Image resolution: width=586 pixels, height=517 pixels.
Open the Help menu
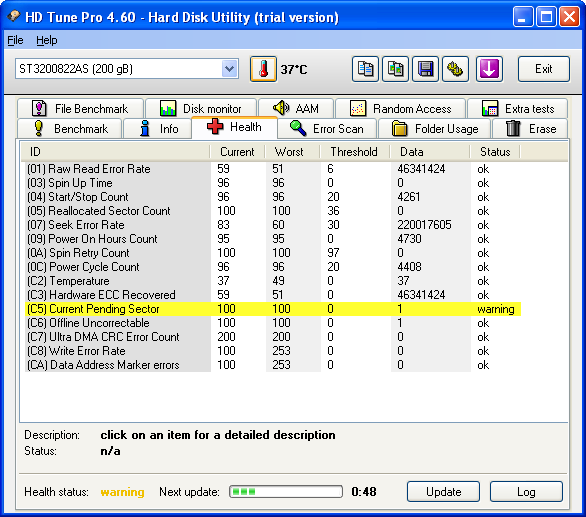(x=47, y=40)
